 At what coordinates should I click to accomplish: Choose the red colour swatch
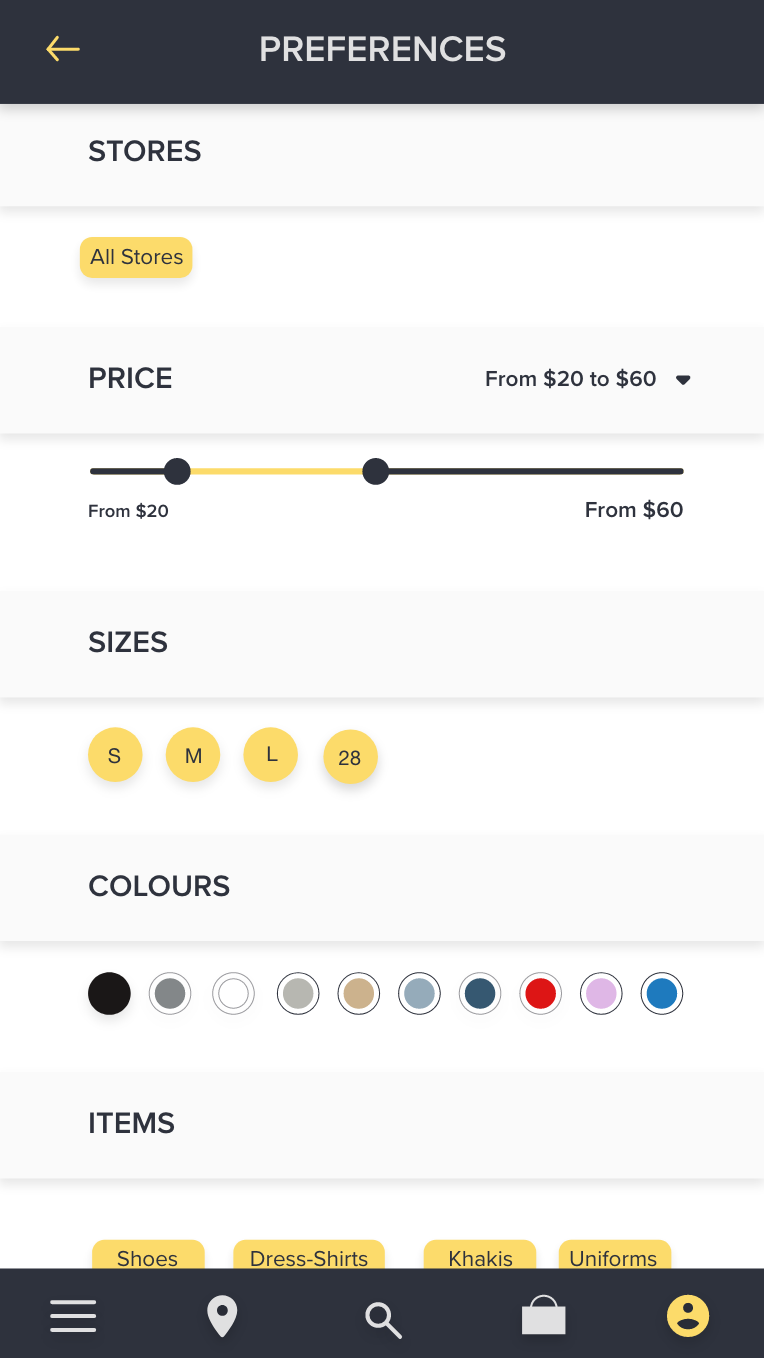pyautogui.click(x=541, y=994)
